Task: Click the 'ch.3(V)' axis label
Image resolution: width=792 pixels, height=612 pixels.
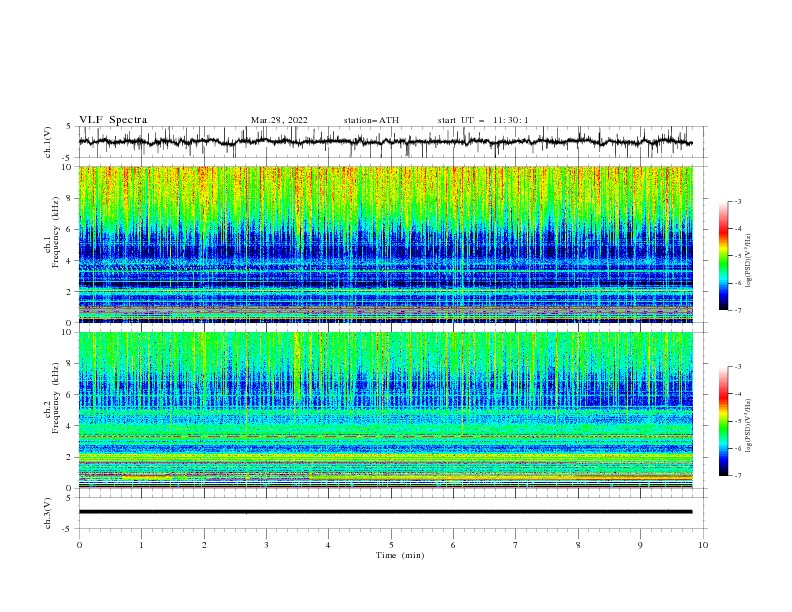Action: click(48, 513)
